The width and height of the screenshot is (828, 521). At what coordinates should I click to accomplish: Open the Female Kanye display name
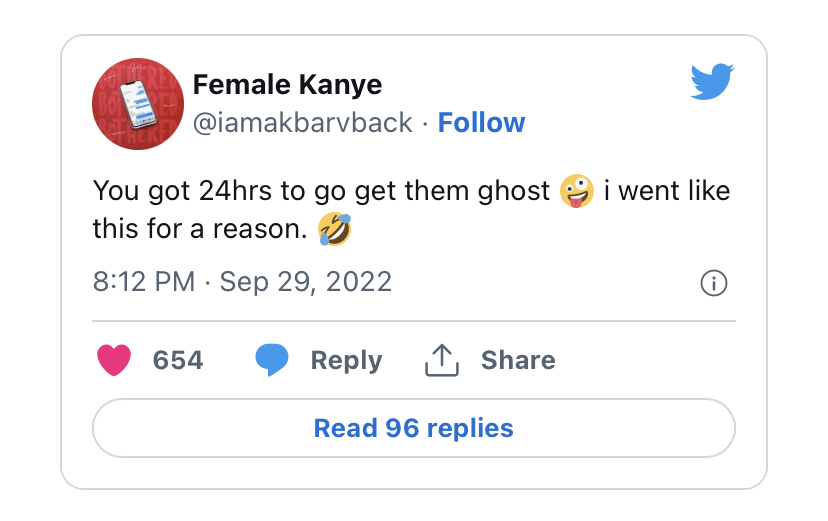coord(287,84)
